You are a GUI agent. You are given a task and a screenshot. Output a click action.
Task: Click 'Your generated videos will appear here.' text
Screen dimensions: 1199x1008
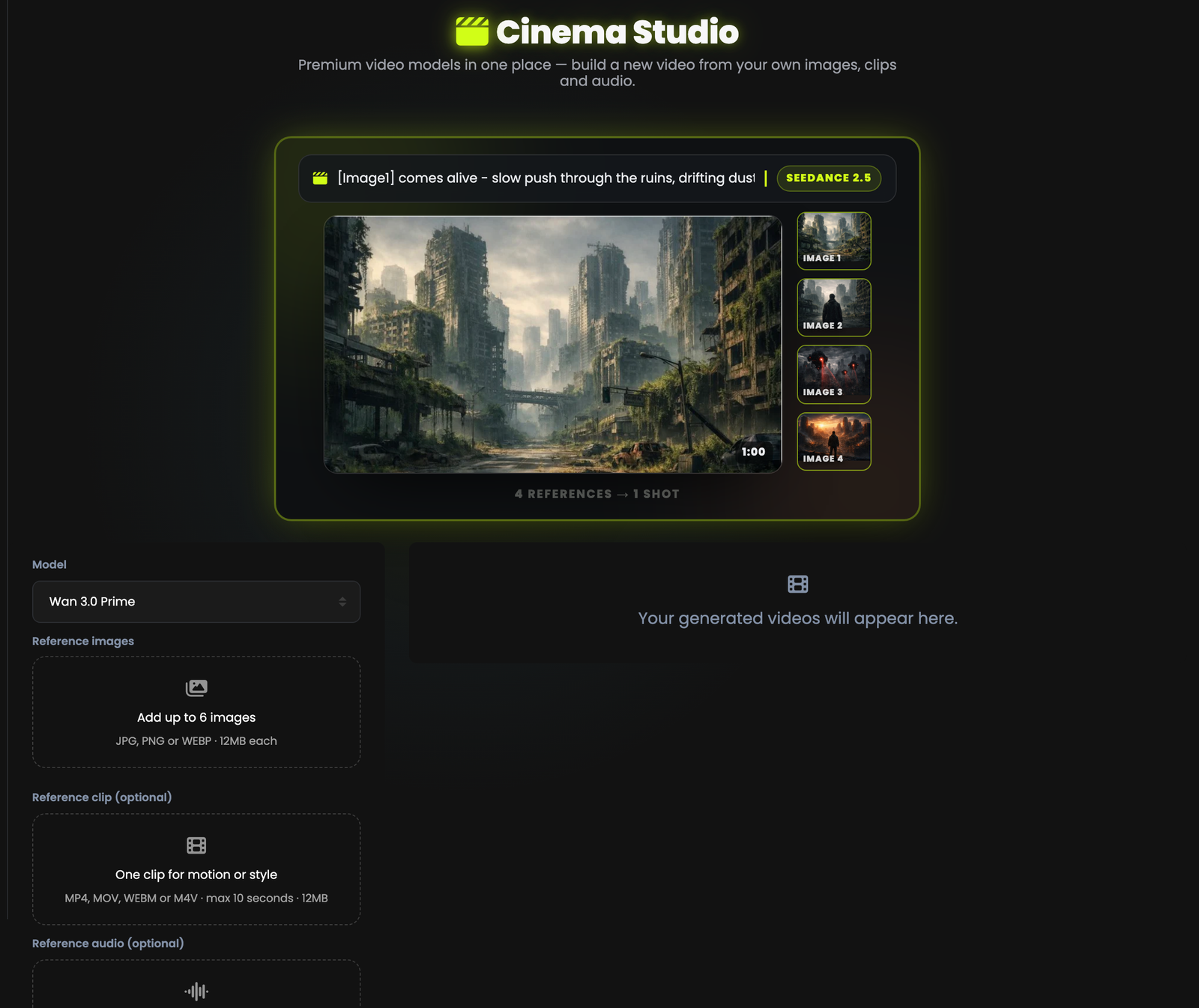point(798,618)
